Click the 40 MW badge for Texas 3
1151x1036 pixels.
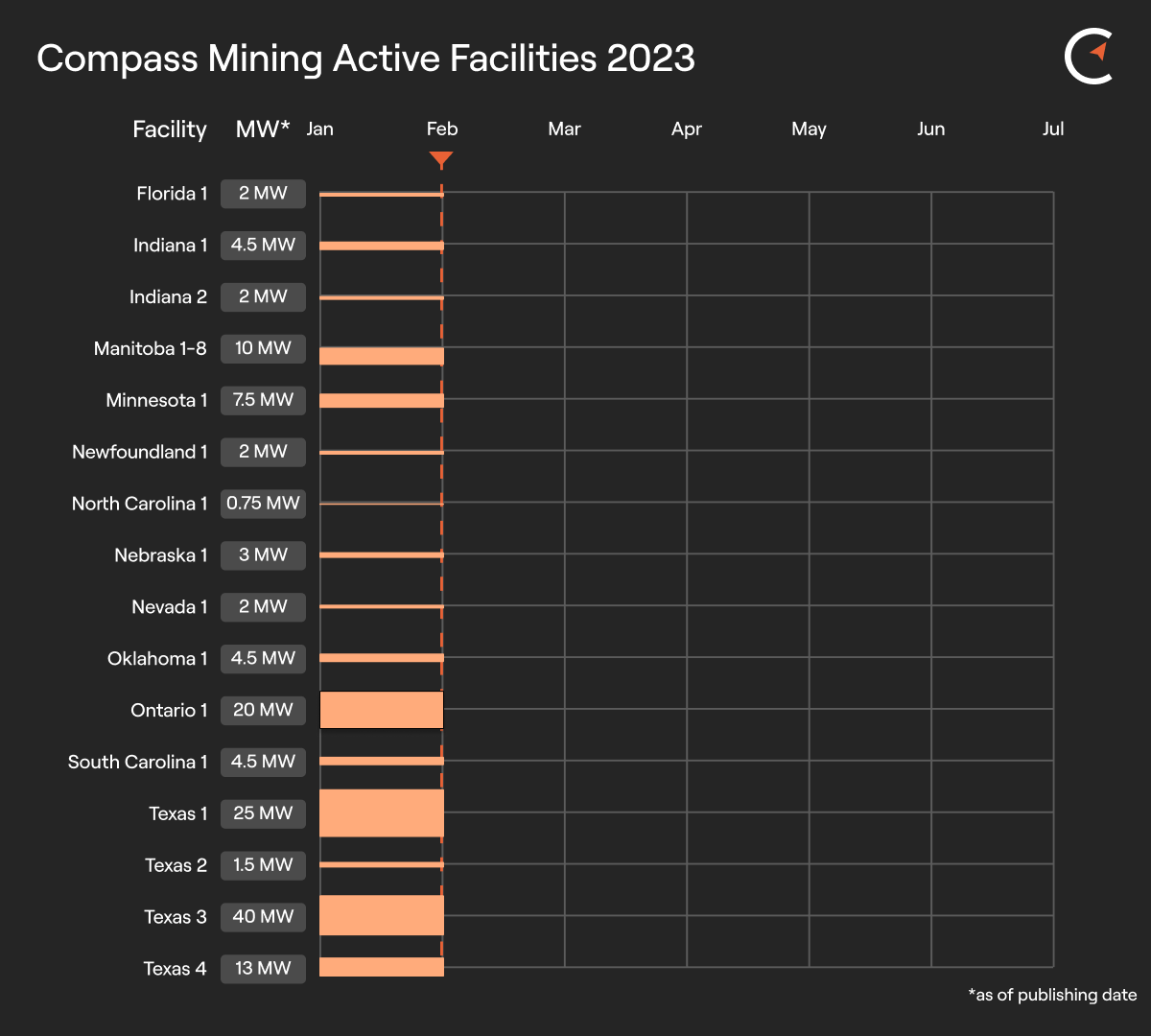coord(263,917)
